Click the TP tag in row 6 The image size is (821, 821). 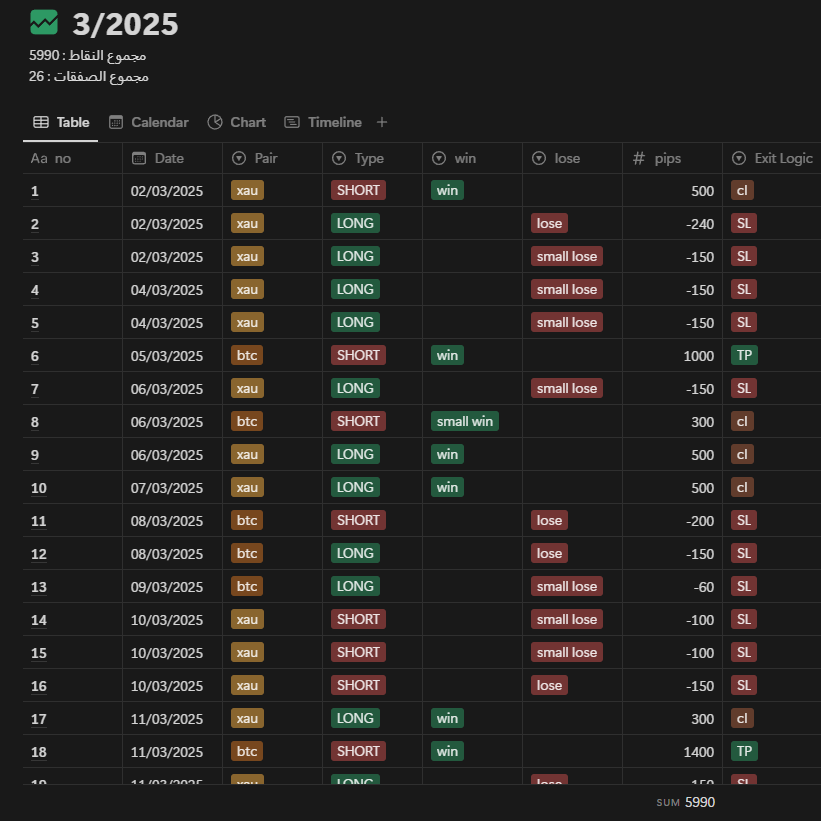[743, 355]
